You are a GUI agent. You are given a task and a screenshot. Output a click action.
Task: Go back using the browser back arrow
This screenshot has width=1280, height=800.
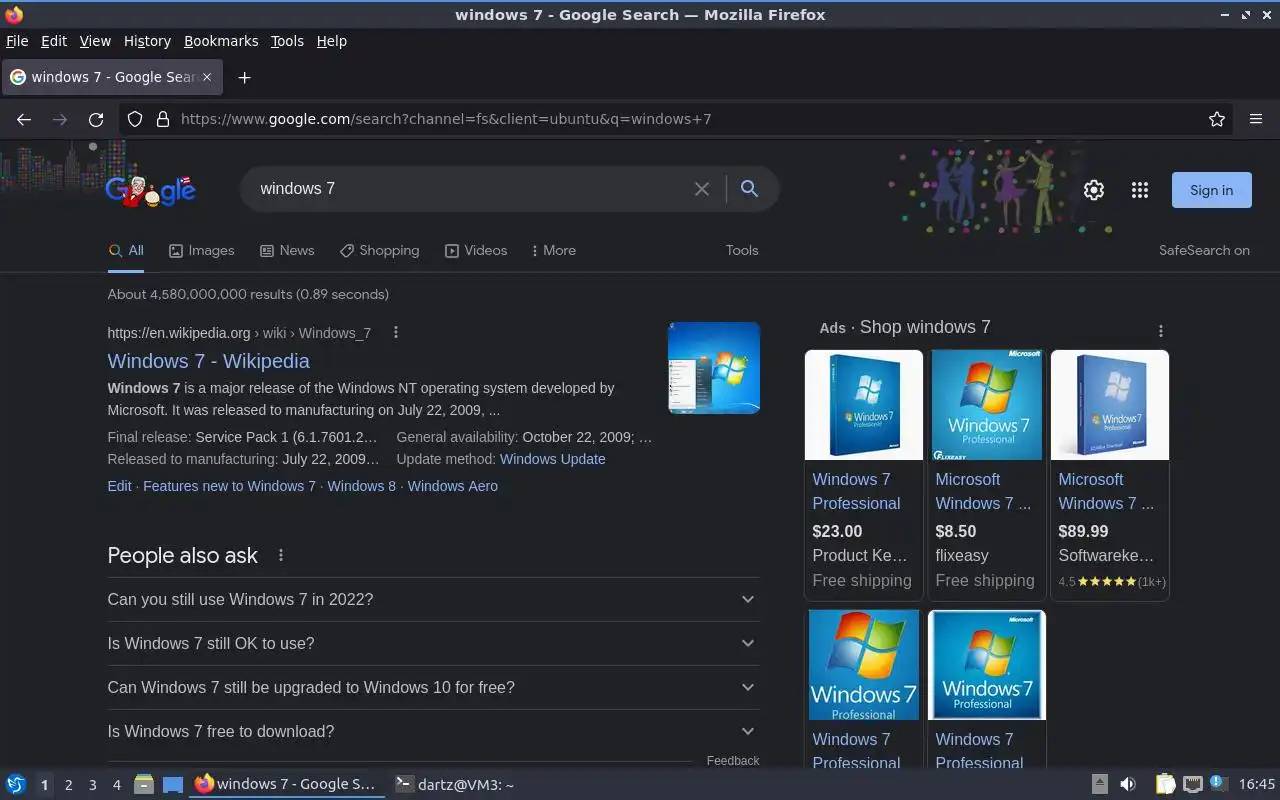(24, 119)
